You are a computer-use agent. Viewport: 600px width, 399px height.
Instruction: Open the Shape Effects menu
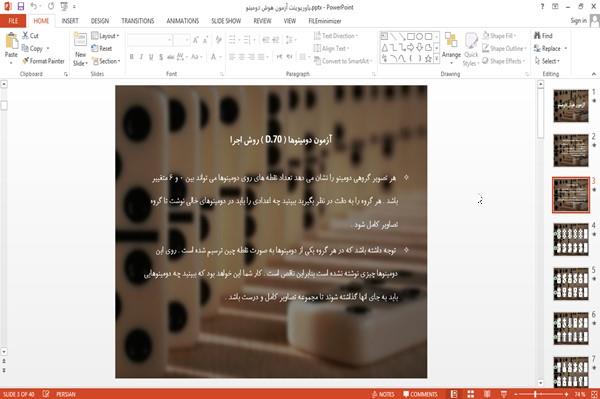coord(504,61)
